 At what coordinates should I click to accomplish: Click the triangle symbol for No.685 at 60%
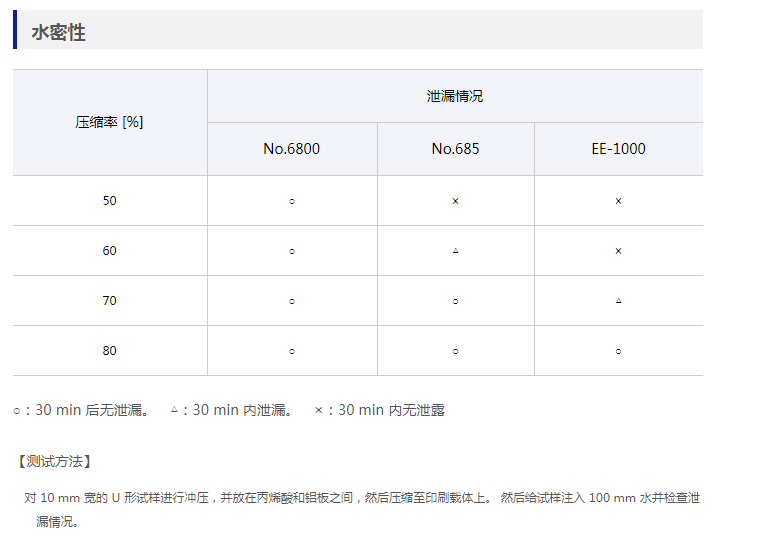455,251
